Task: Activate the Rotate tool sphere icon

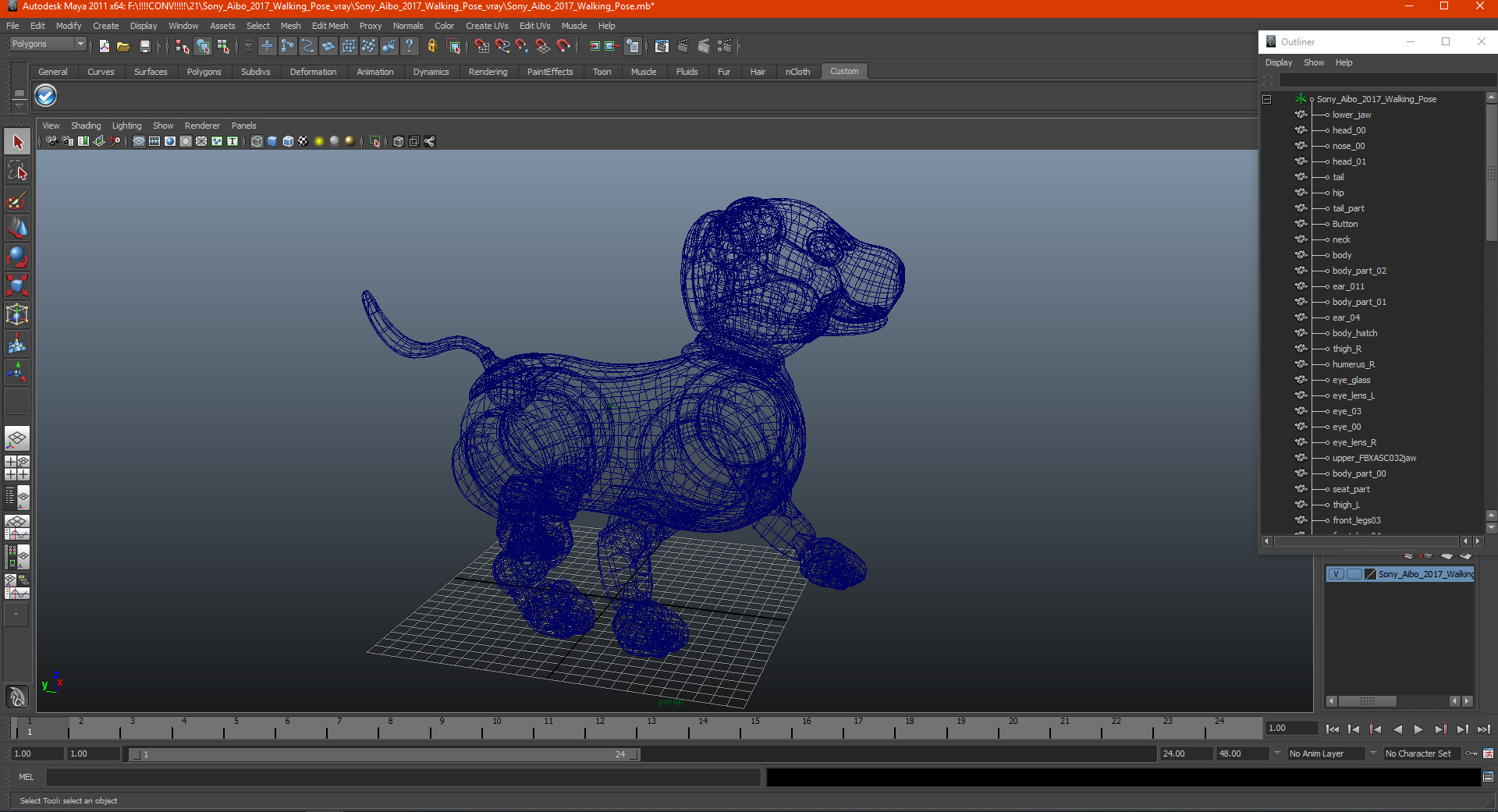Action: [x=17, y=257]
